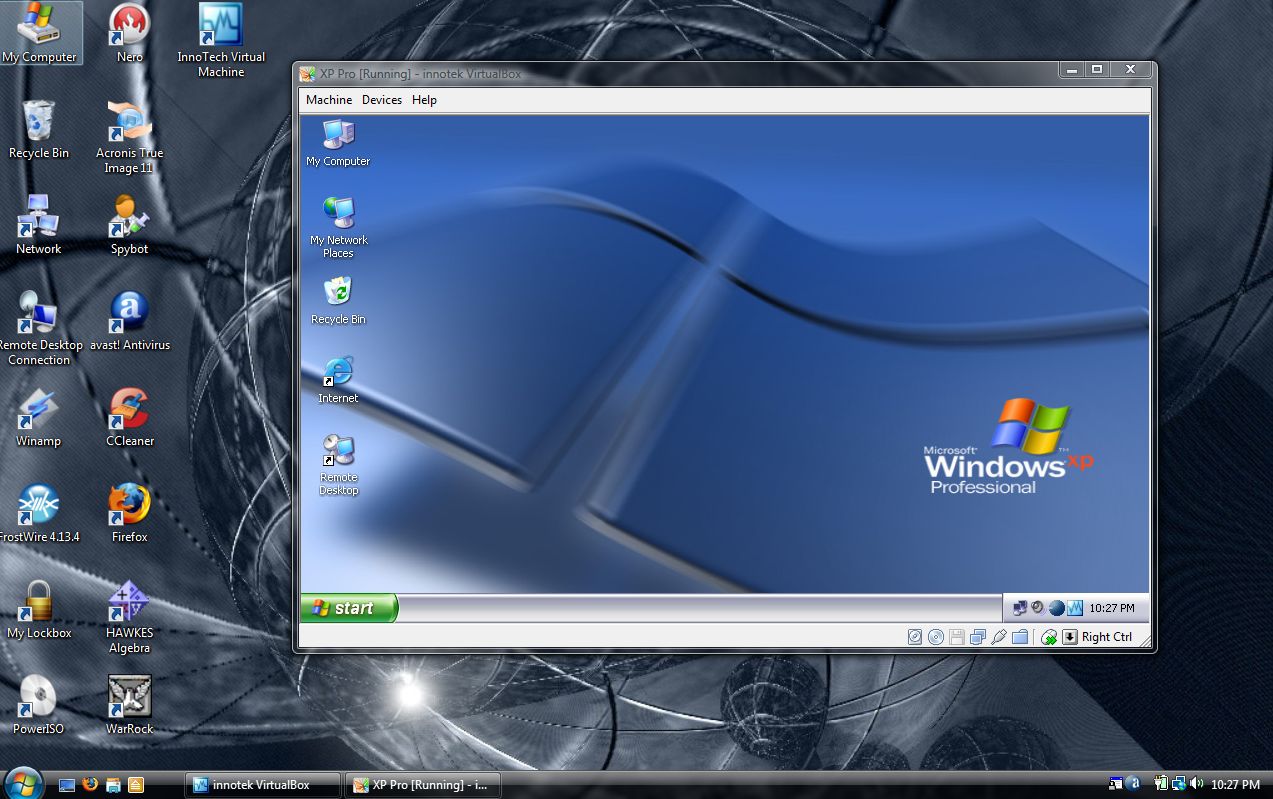Click the XP guest clock showing 10:27 PM
The image size is (1273, 799).
point(1112,608)
